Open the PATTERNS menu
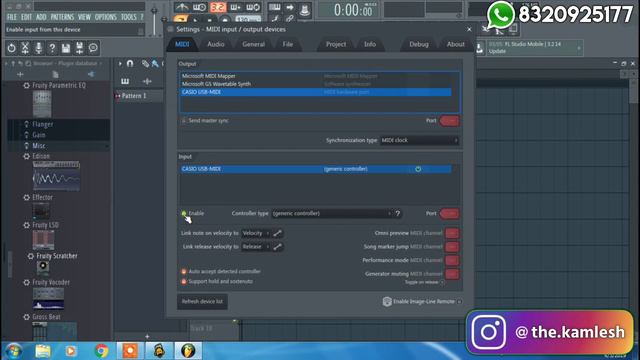The width and height of the screenshot is (640, 360). pos(62,17)
